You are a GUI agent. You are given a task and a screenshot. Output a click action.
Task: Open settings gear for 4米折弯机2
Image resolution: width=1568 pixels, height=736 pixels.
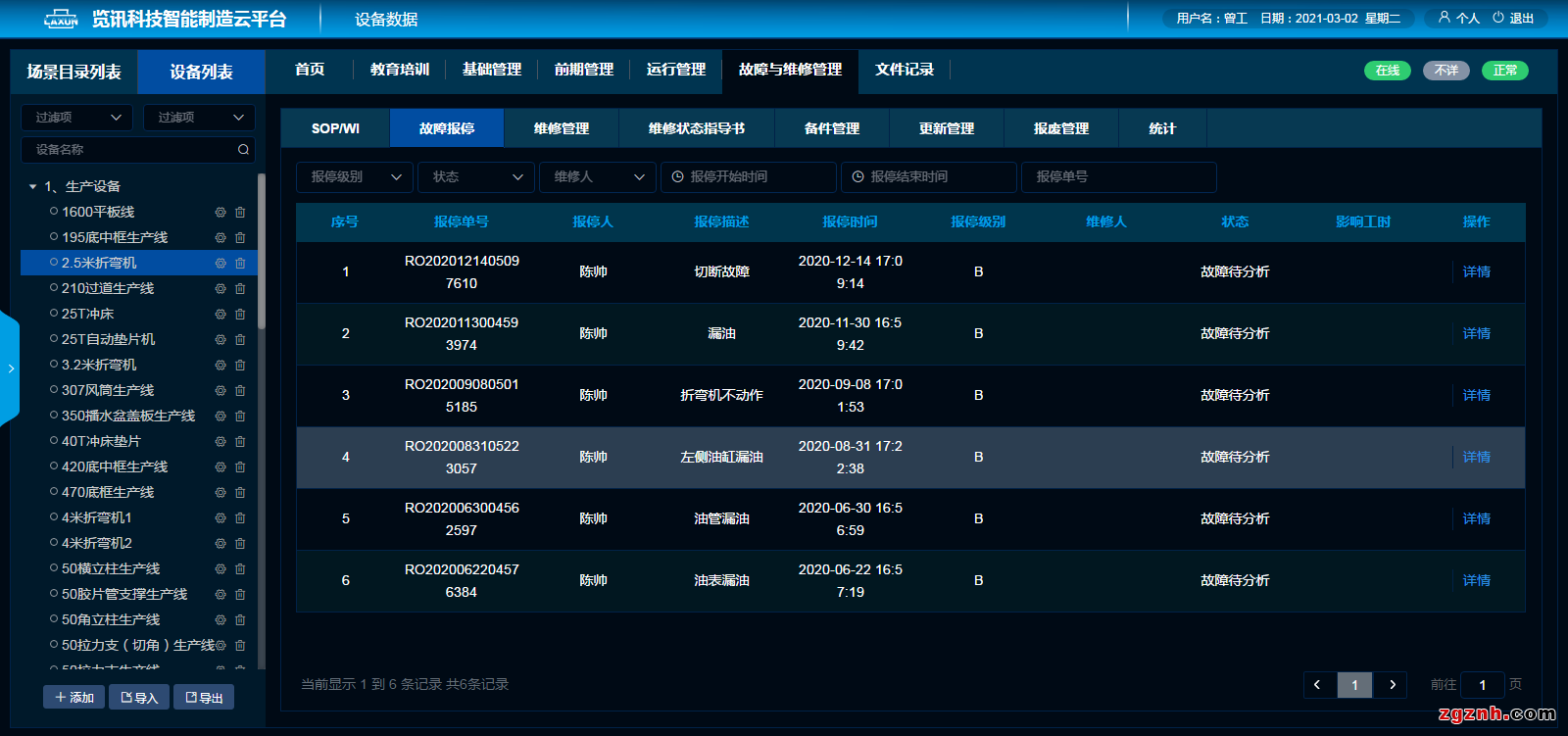pyautogui.click(x=220, y=543)
